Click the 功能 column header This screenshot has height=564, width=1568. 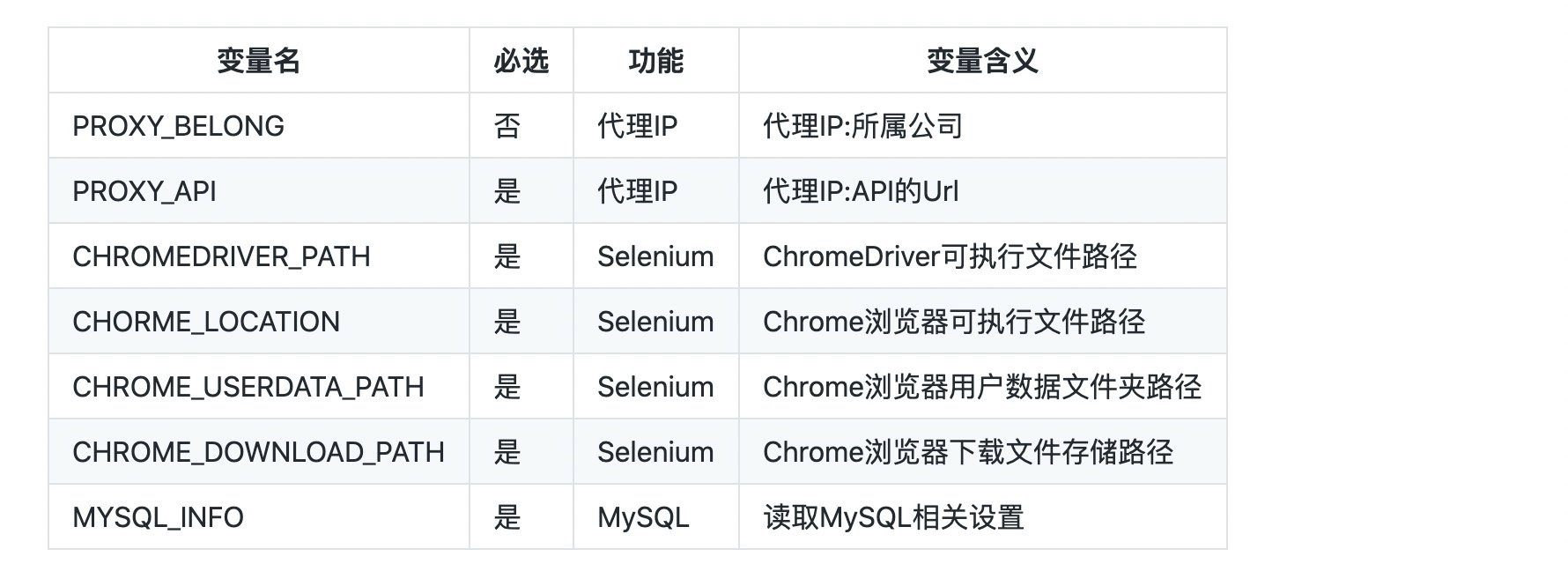coord(655,61)
